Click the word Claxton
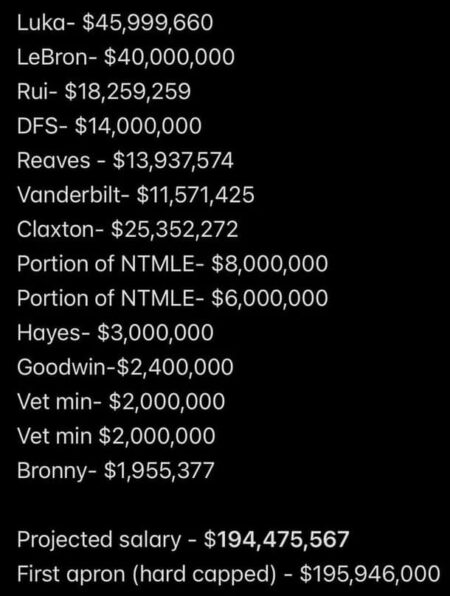 (x=55, y=230)
